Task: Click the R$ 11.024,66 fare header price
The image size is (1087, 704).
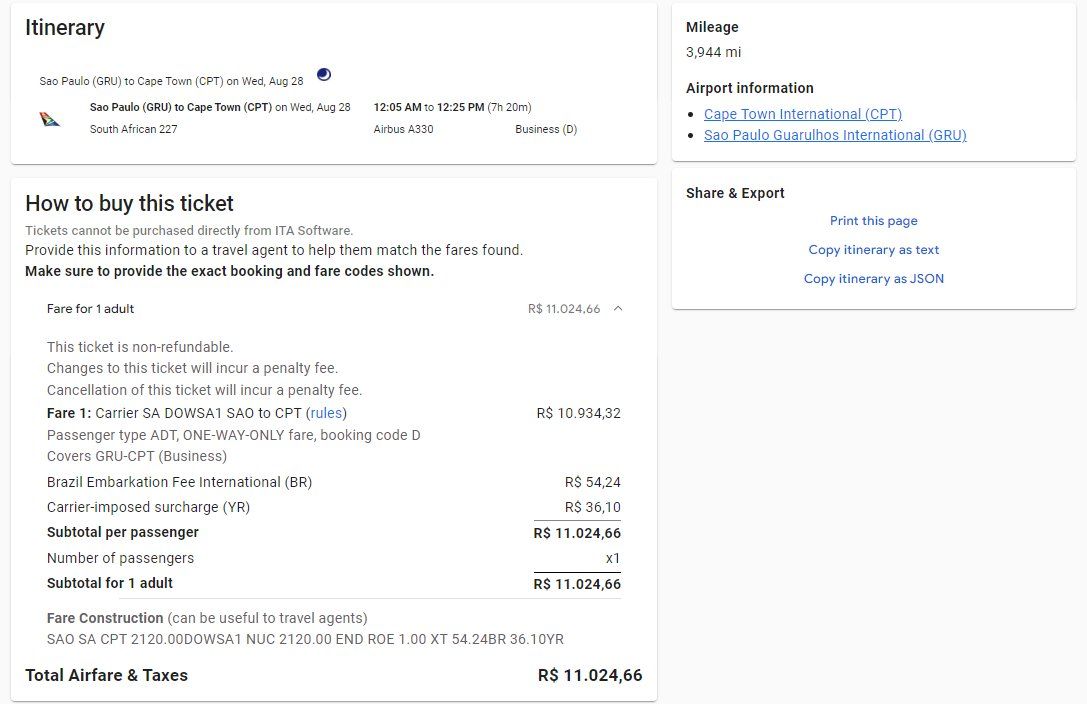Action: tap(564, 309)
